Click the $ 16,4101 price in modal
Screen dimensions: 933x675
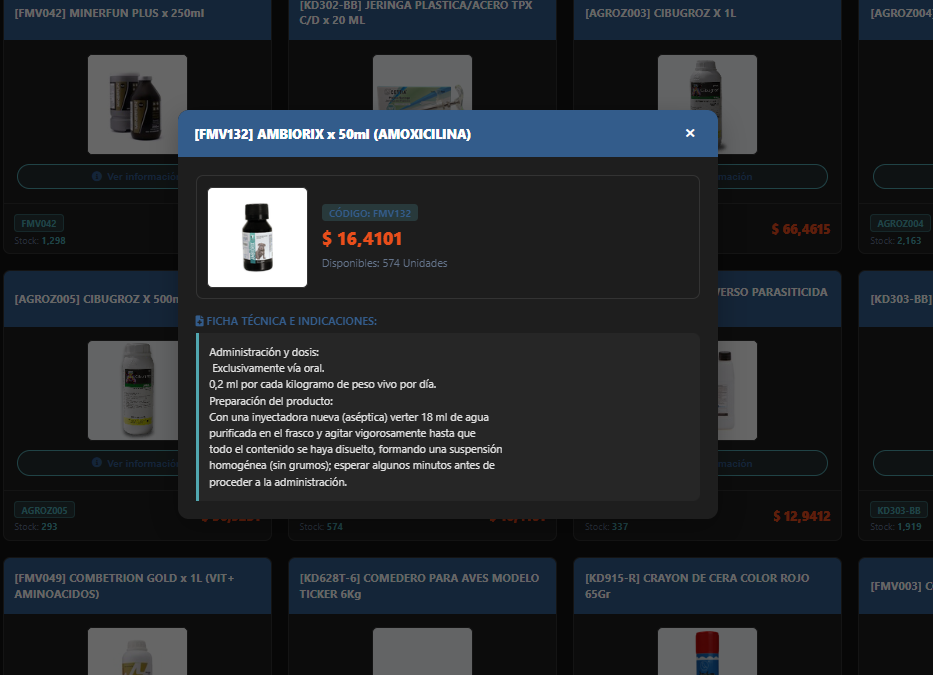click(x=362, y=239)
